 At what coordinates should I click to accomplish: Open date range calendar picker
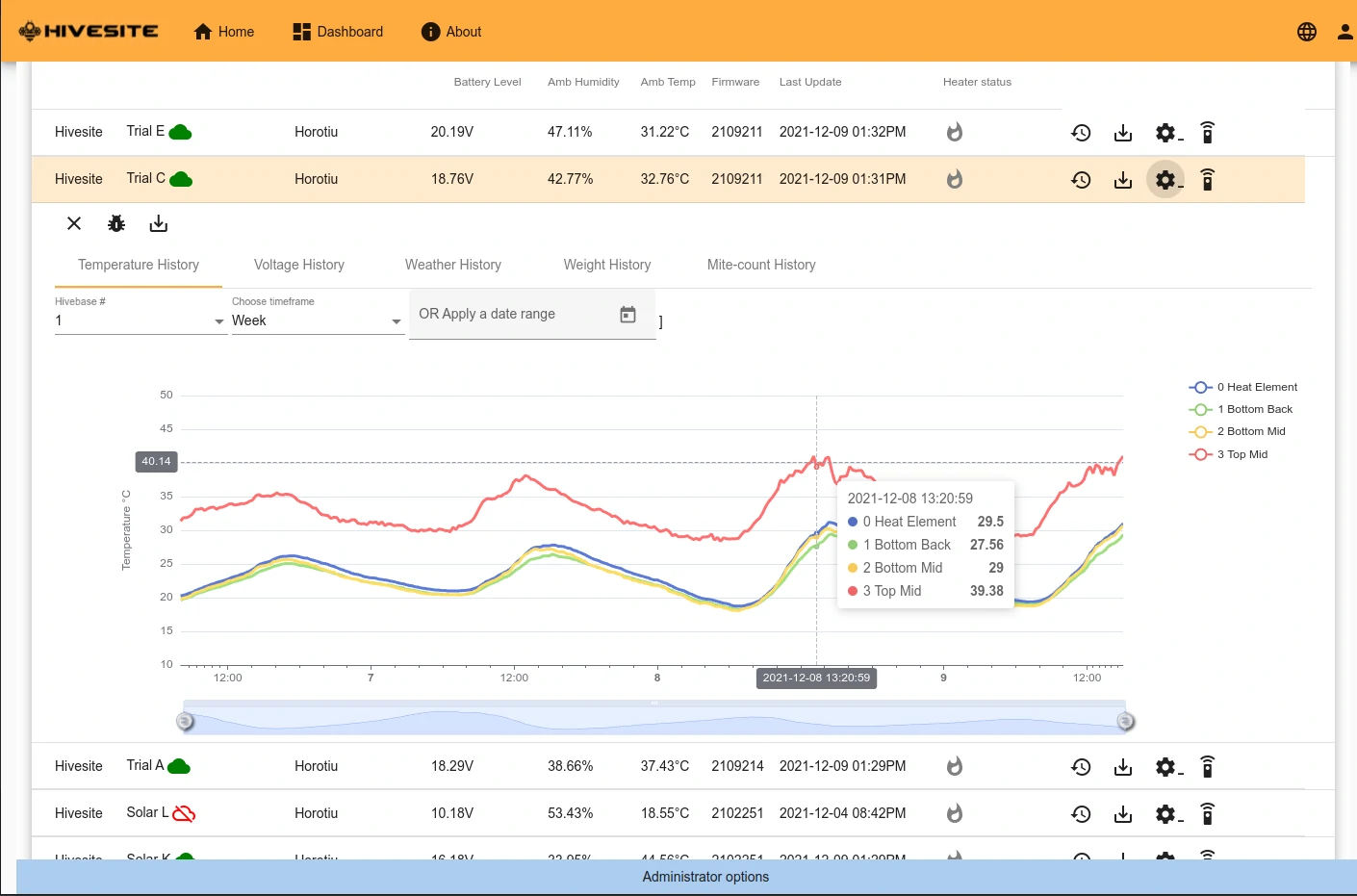[627, 315]
